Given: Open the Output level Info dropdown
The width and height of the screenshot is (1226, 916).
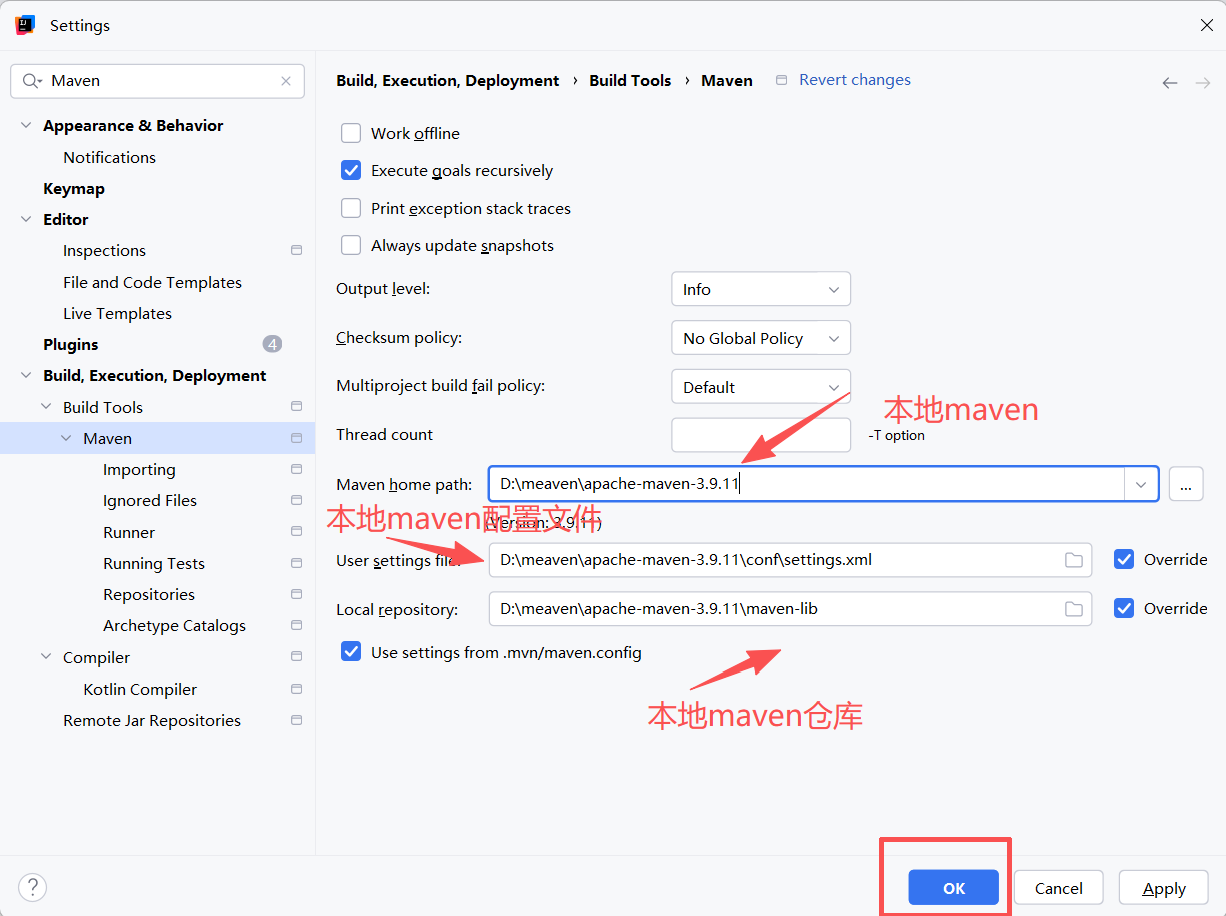Looking at the screenshot, I should [761, 289].
